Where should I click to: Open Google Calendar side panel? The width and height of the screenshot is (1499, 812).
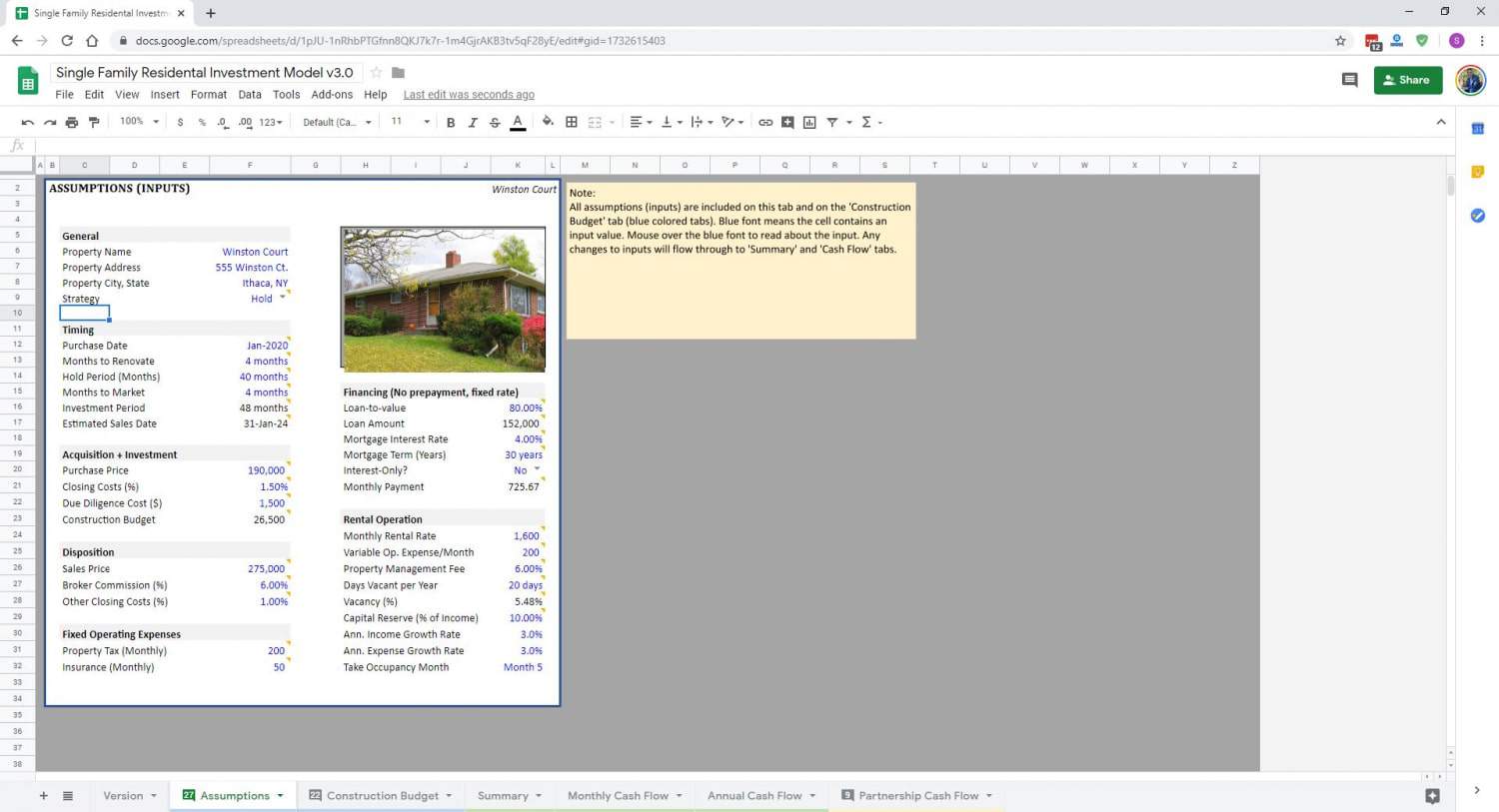(x=1477, y=128)
